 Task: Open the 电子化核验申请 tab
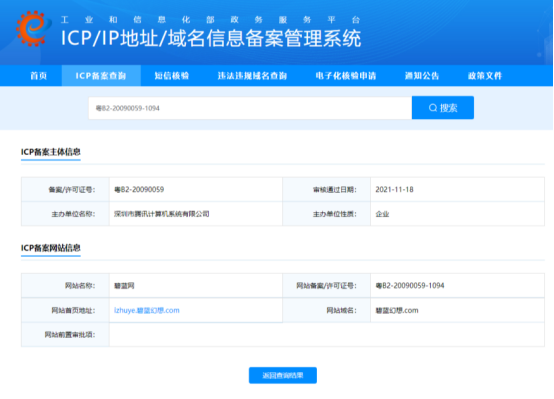346,76
